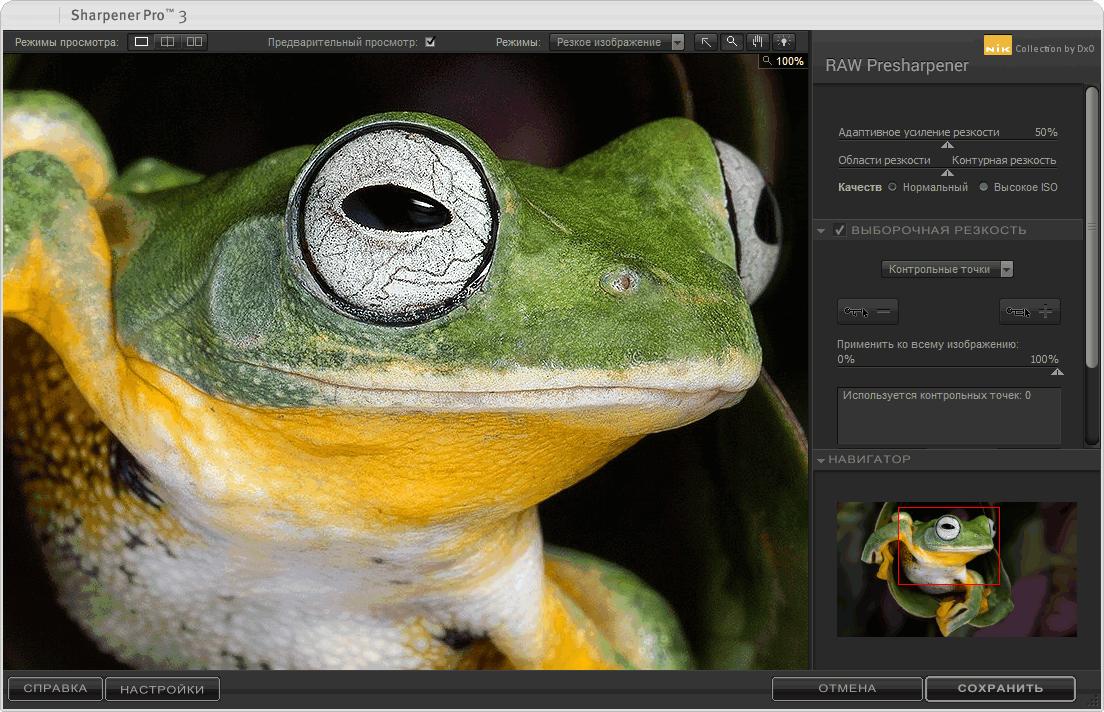Click the add control point button

coord(1030,312)
